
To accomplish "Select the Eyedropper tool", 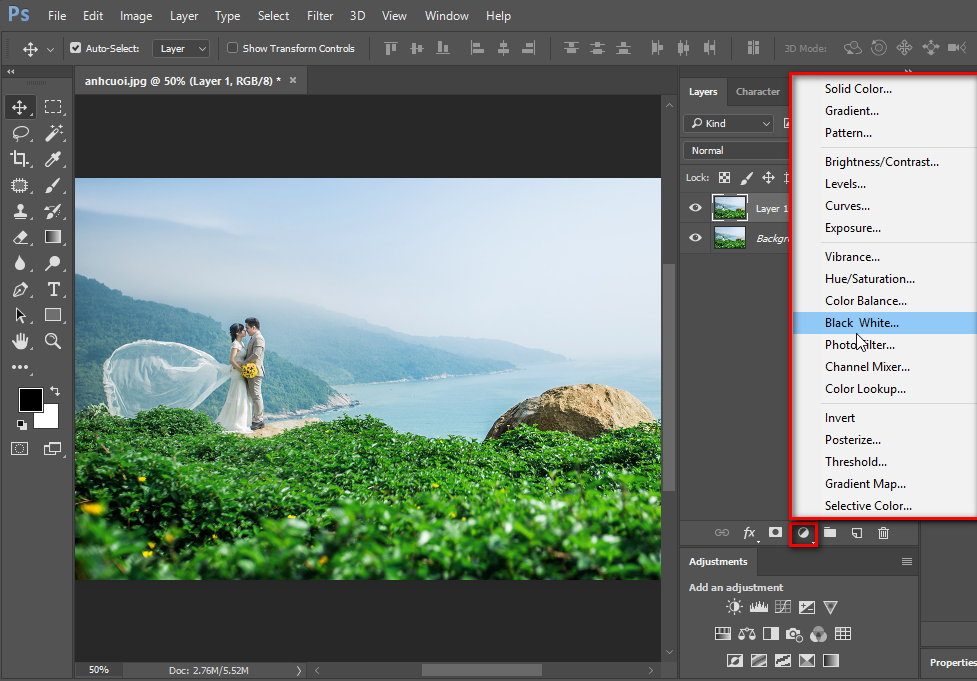I will pyautogui.click(x=54, y=159).
